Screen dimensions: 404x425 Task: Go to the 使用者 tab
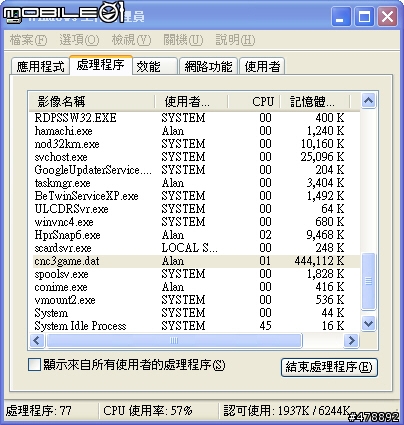[262, 66]
